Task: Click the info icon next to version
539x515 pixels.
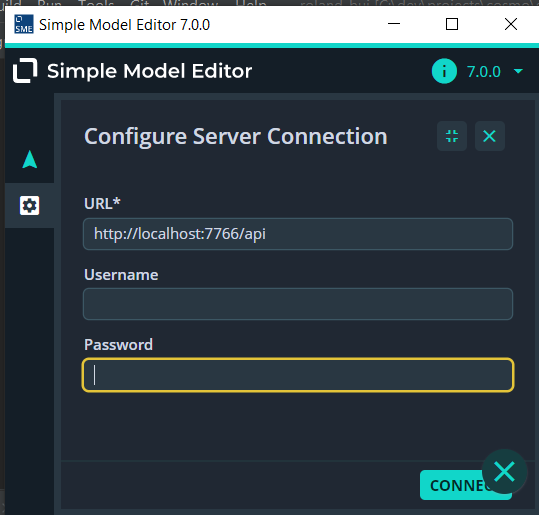Action: coord(444,71)
